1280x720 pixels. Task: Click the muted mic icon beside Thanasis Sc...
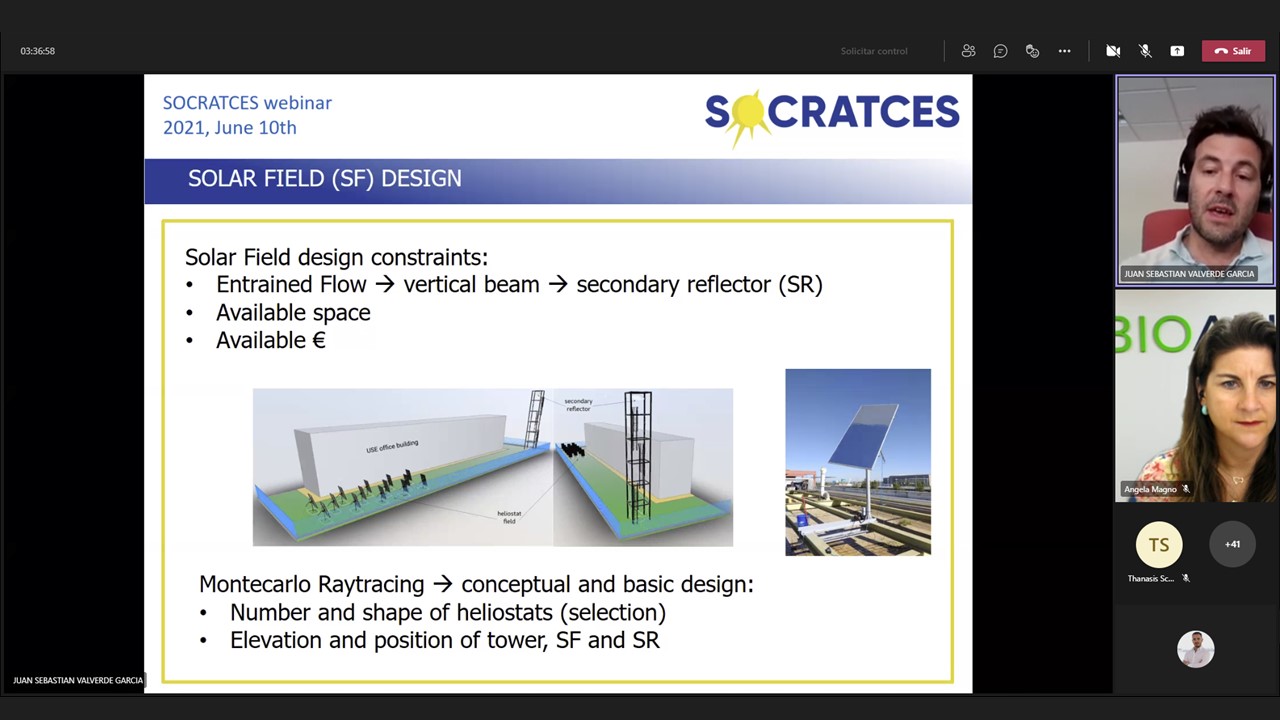tap(1186, 579)
